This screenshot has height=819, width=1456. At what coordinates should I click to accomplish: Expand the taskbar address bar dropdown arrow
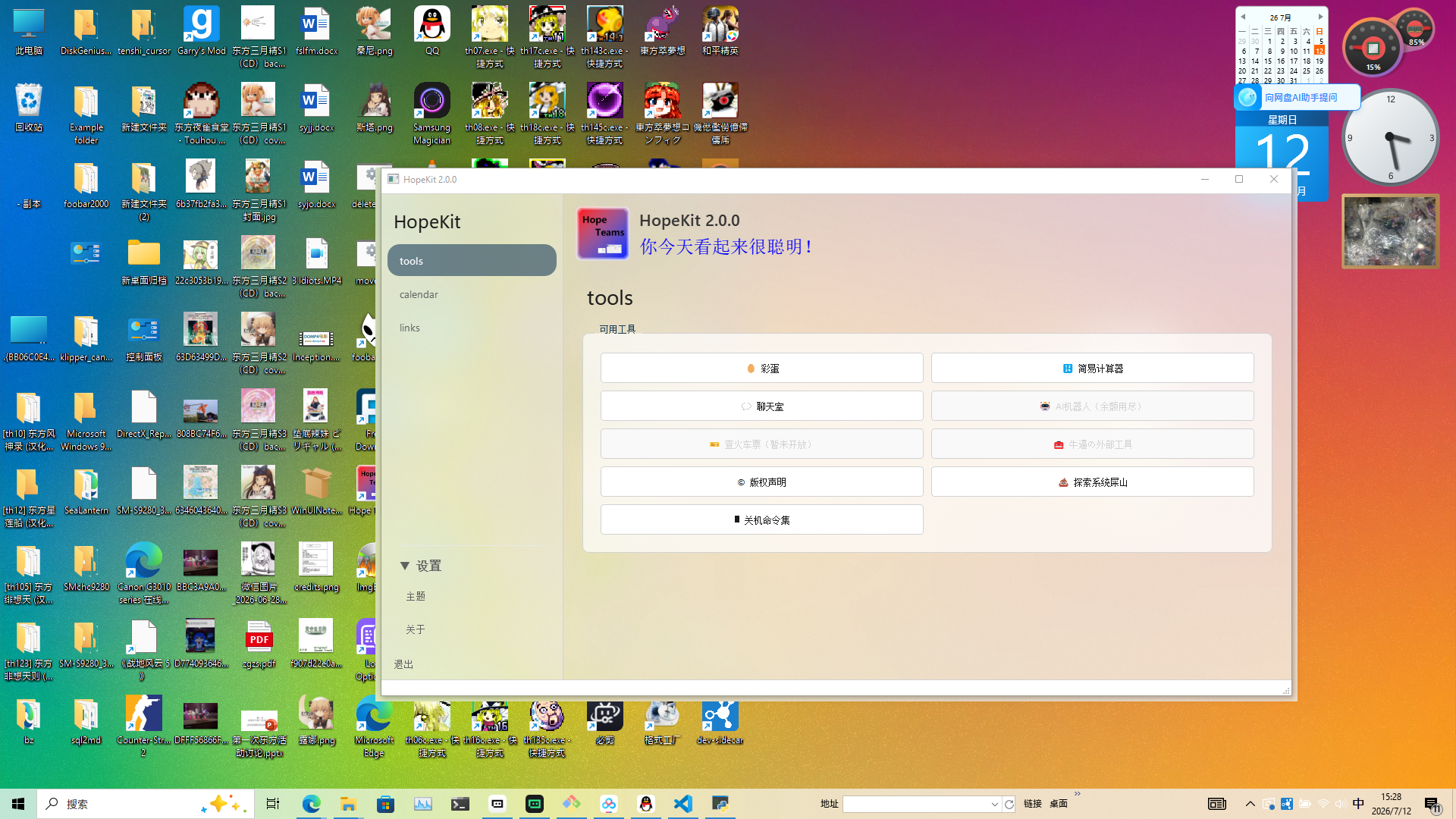[x=994, y=805]
